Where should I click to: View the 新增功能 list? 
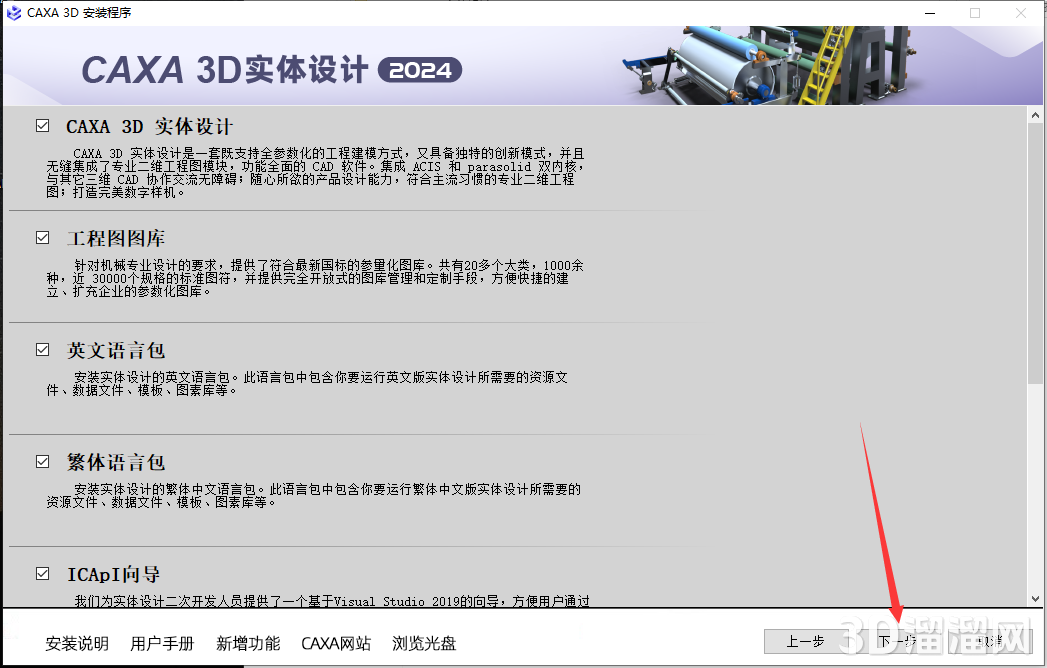pos(248,644)
